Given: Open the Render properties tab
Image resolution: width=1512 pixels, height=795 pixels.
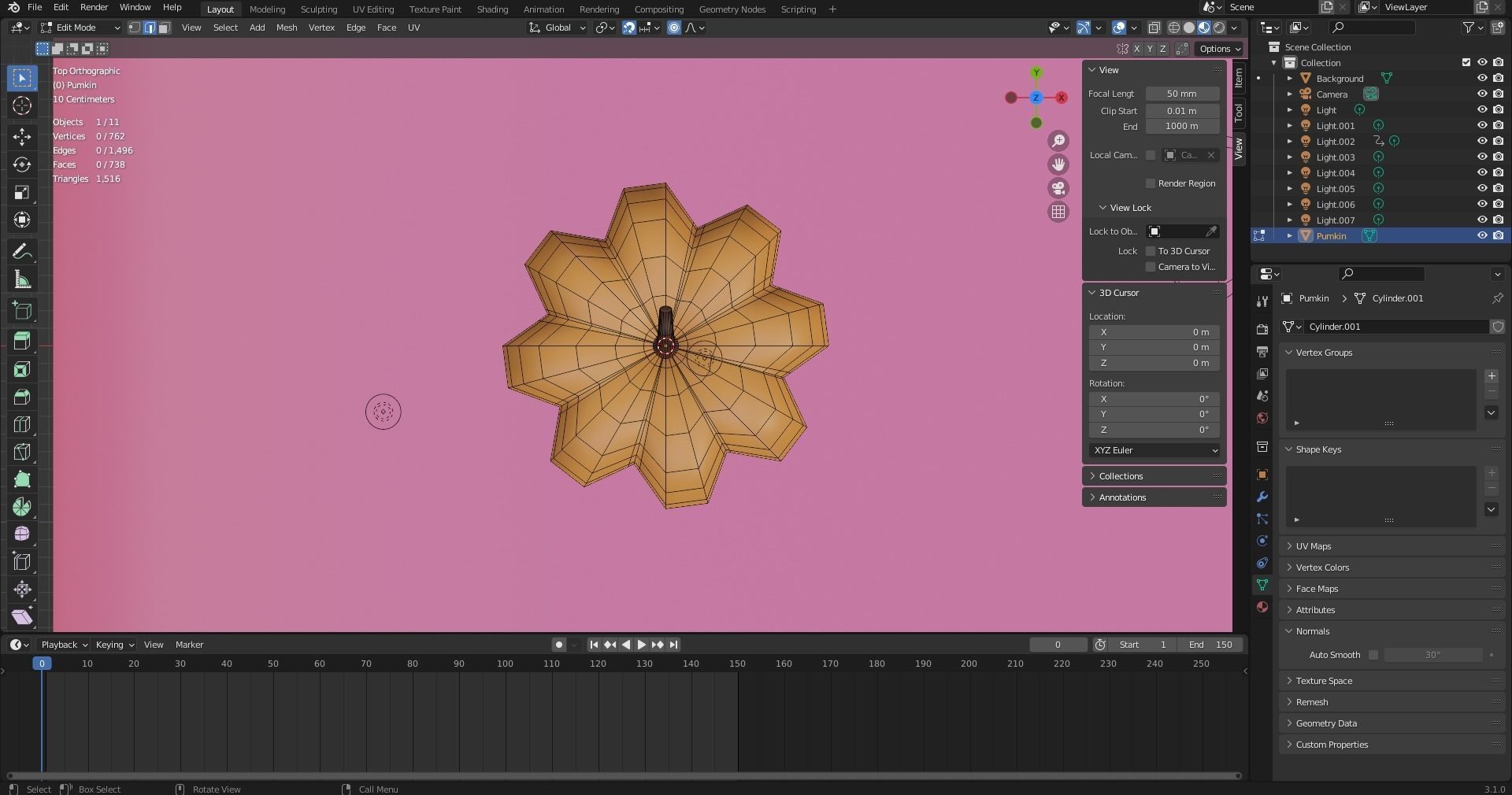Looking at the screenshot, I should [1262, 329].
